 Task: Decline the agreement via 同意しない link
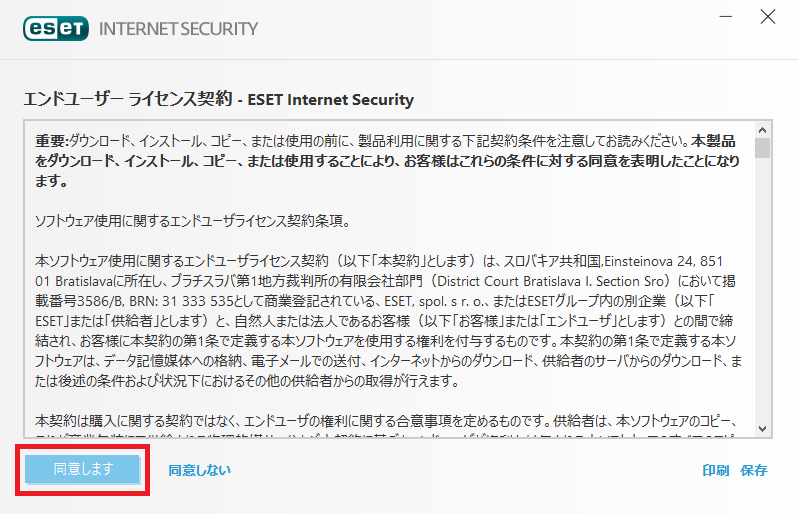pyautogui.click(x=199, y=470)
